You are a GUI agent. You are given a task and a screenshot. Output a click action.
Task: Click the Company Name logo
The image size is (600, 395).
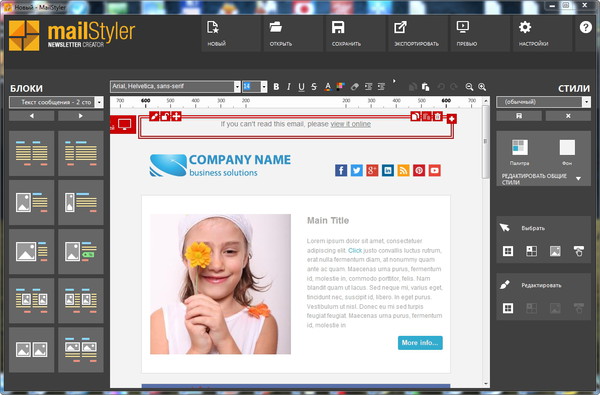pos(220,165)
